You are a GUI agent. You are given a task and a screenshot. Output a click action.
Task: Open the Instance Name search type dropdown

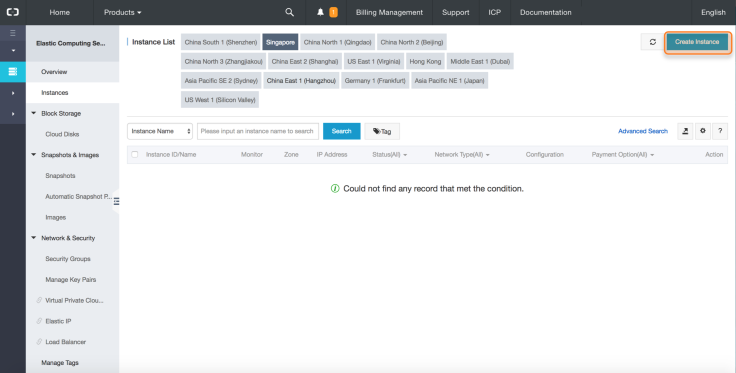[x=160, y=131]
